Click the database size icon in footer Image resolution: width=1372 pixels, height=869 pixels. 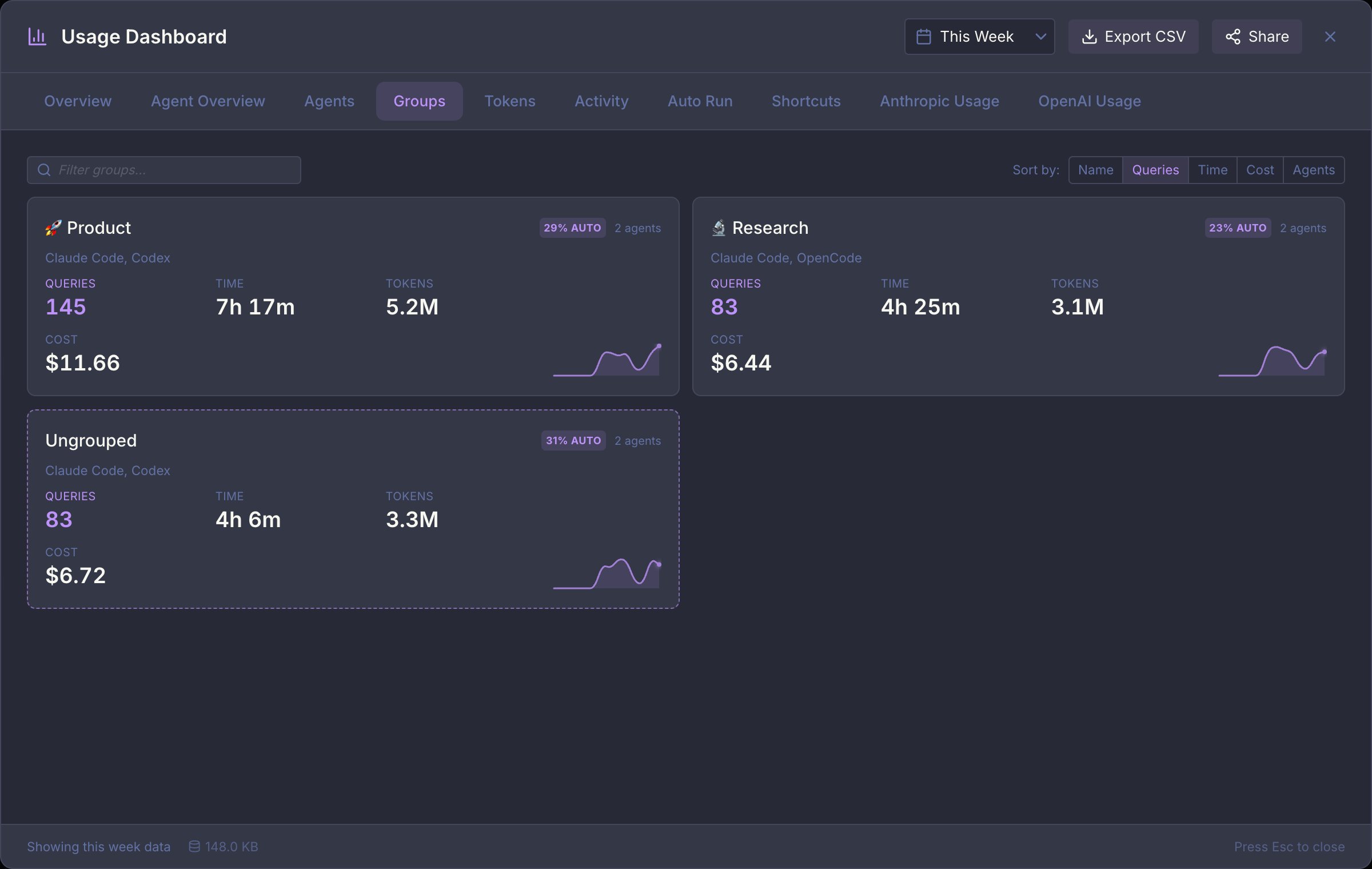coord(194,846)
